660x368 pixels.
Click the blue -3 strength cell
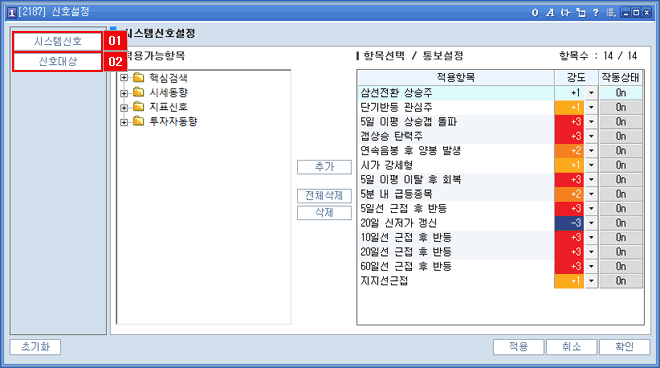point(570,223)
